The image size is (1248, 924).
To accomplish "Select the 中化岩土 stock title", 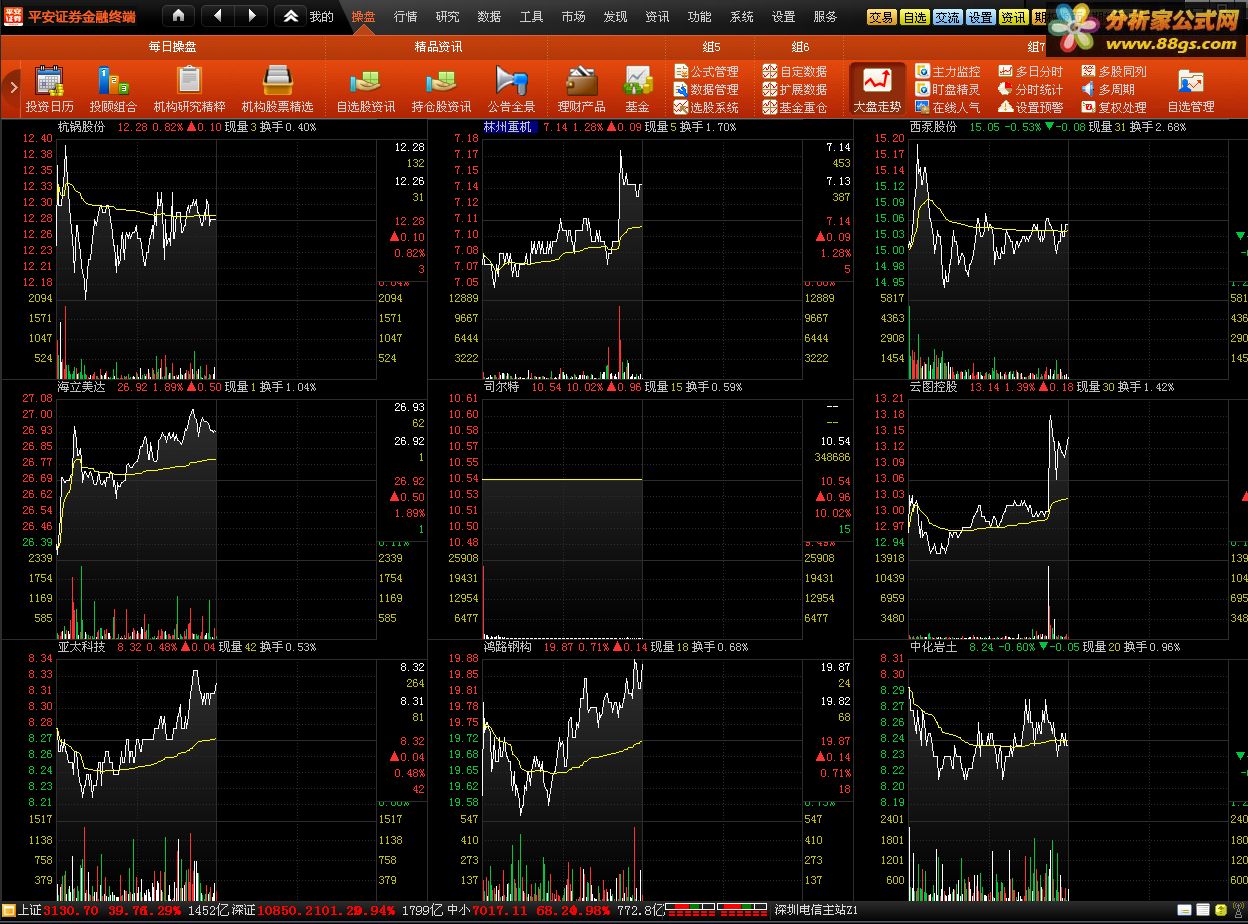I will click(934, 647).
